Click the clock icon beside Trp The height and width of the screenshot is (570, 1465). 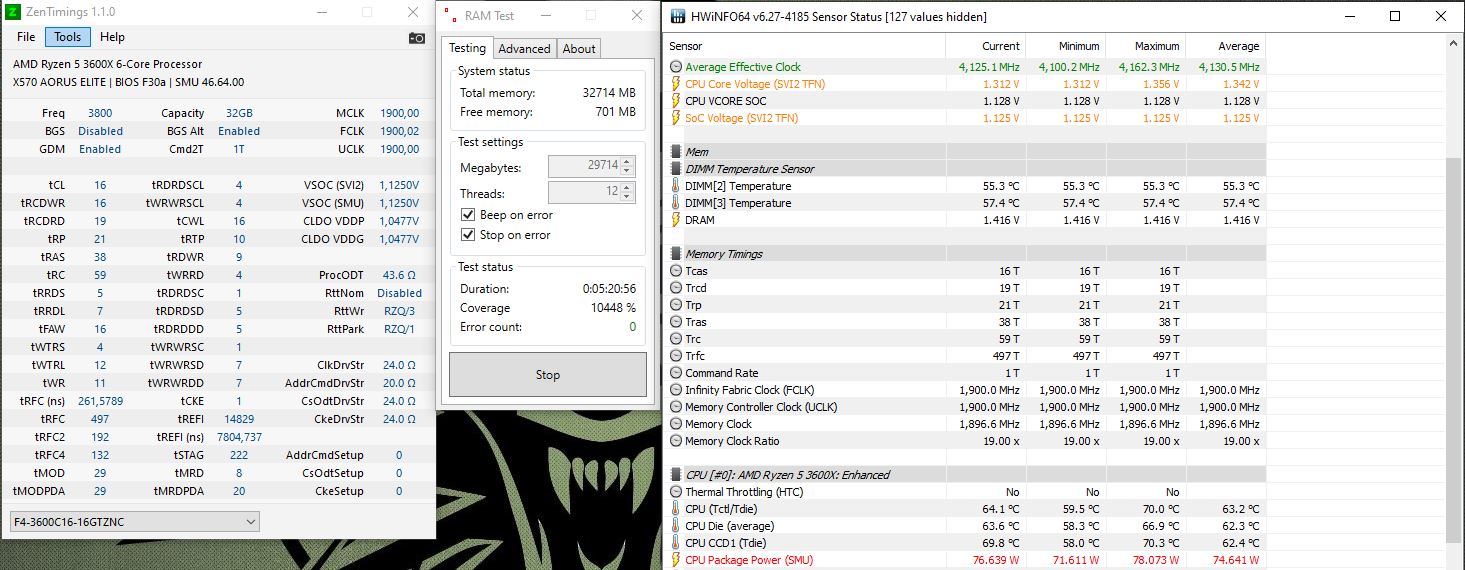pos(676,305)
